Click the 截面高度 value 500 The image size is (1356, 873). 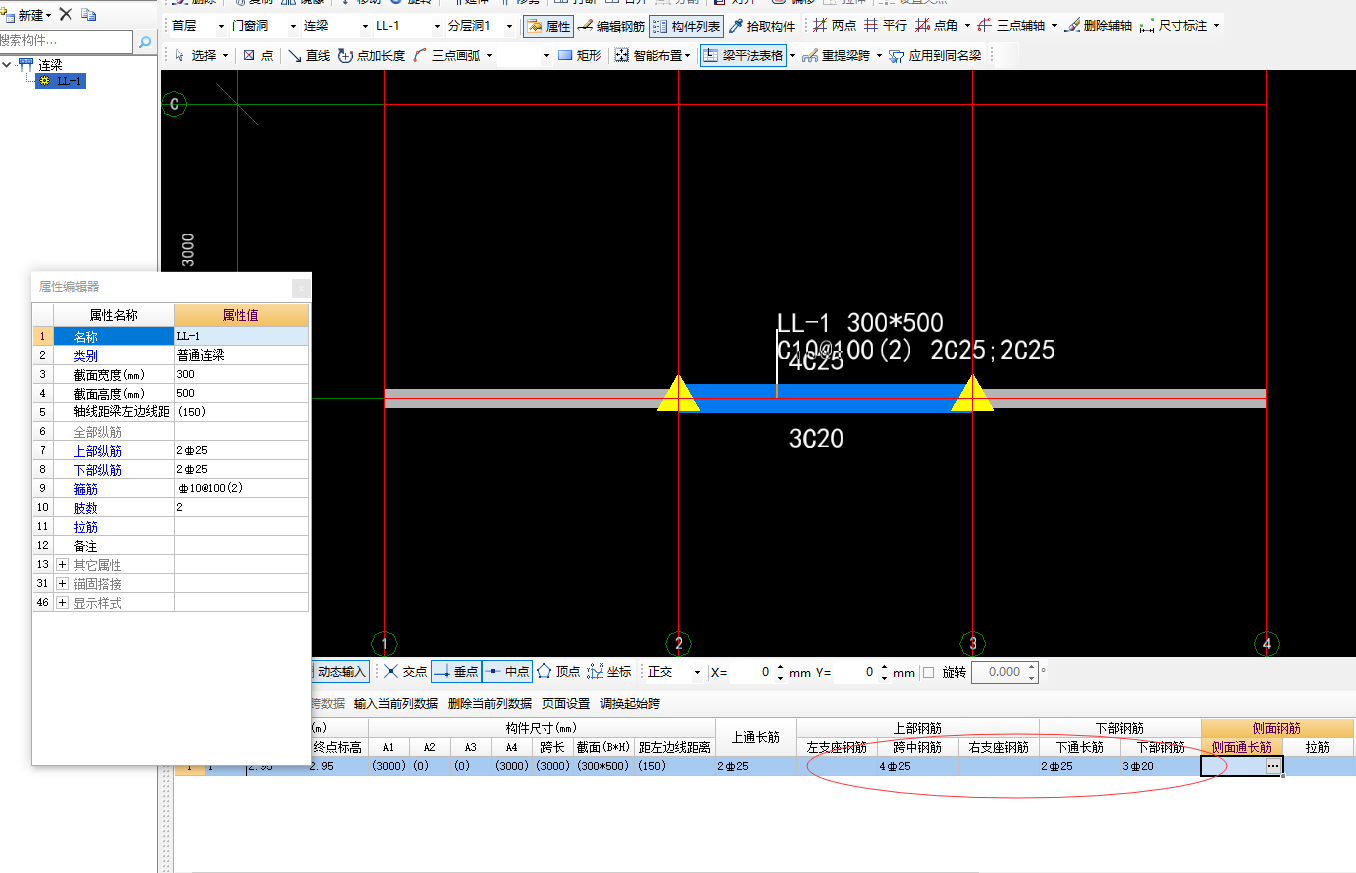(241, 393)
